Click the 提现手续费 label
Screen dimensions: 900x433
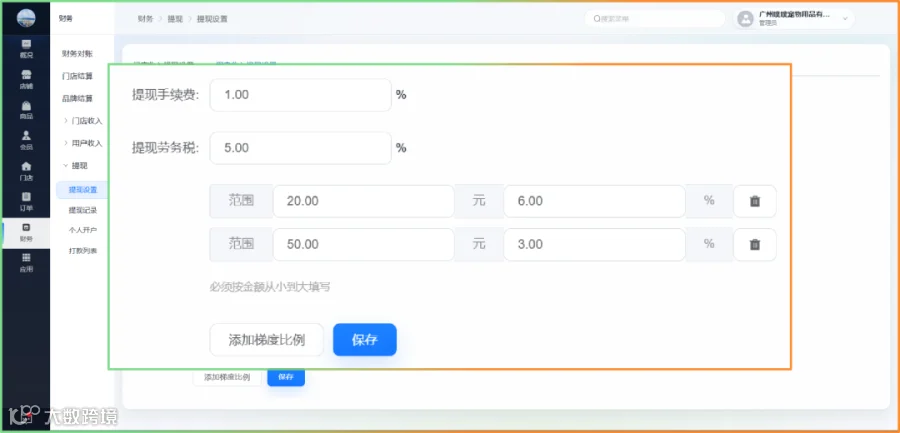165,95
